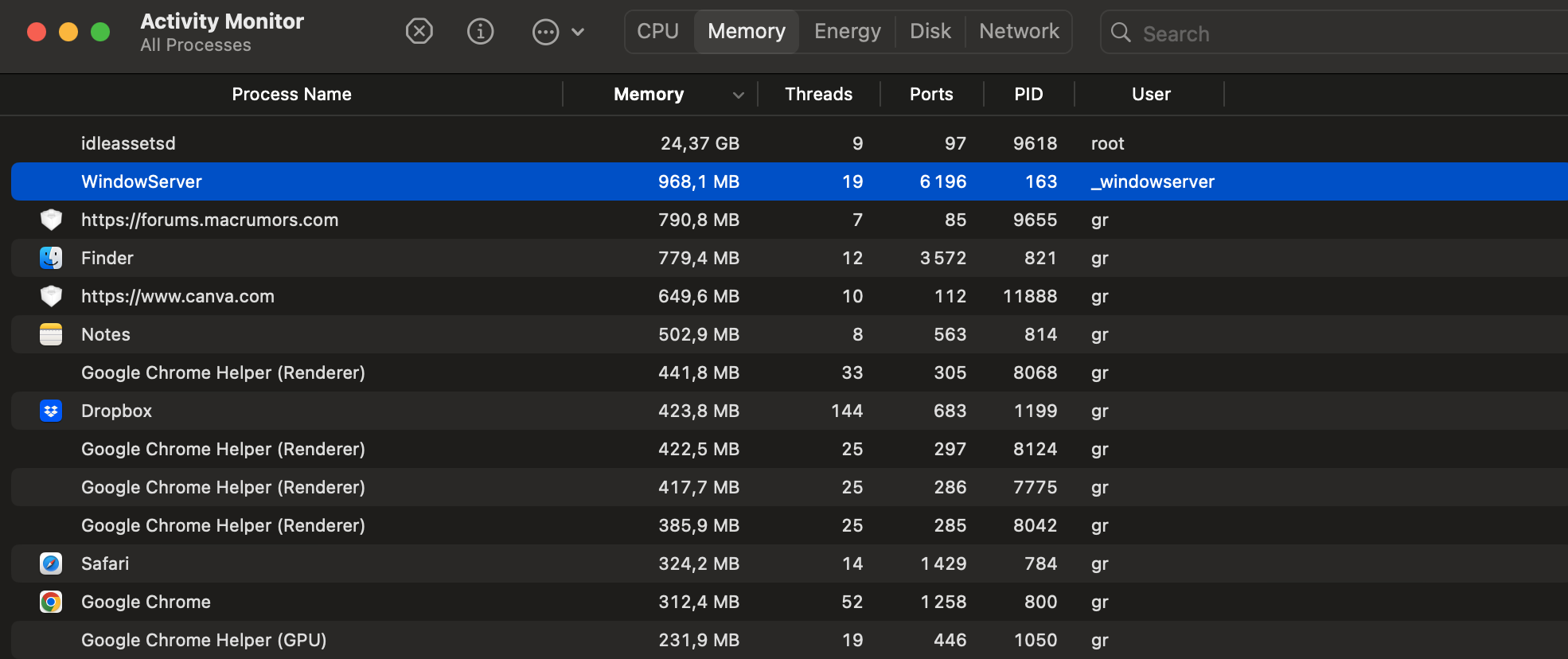Select the Safari process name
Screen dimensions: 1568x659
click(x=105, y=563)
